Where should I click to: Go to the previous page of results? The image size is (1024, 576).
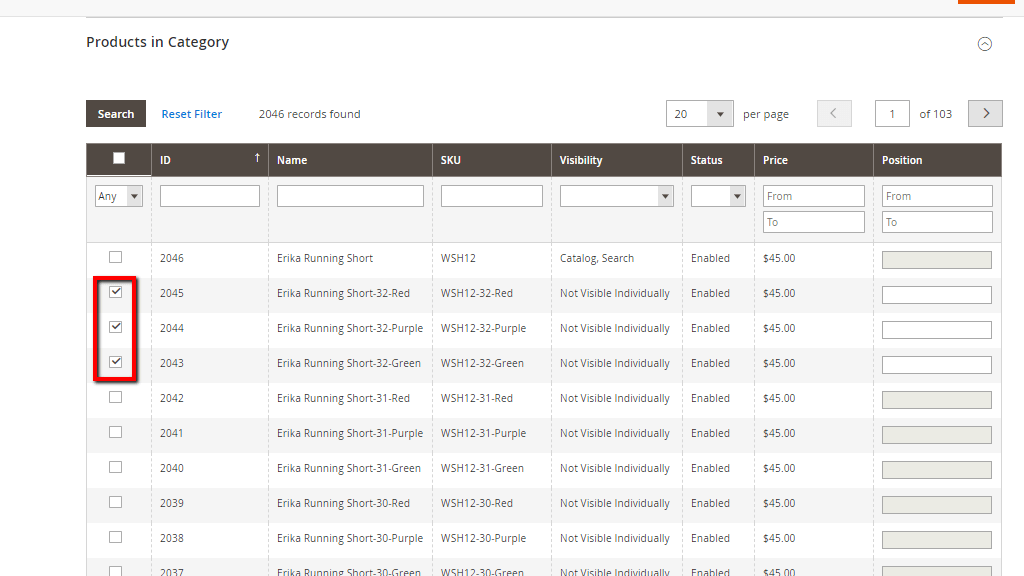tap(834, 113)
